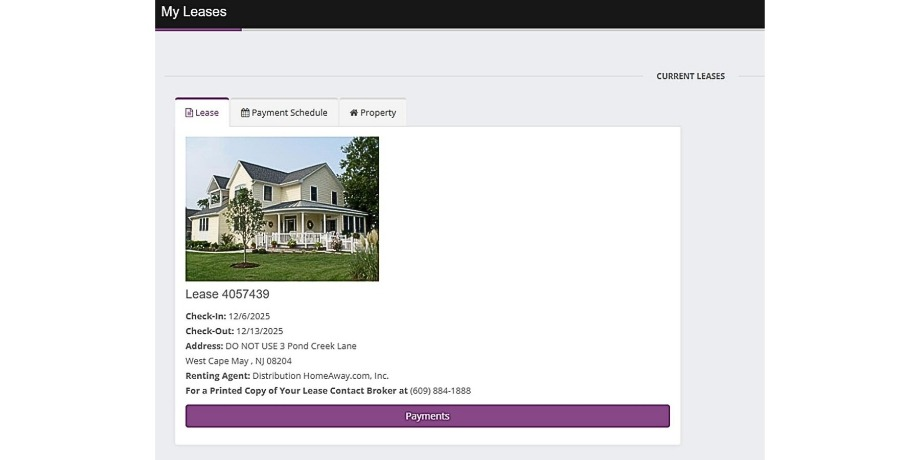Click the My Leases page title
This screenshot has height=460, width=920.
point(194,12)
